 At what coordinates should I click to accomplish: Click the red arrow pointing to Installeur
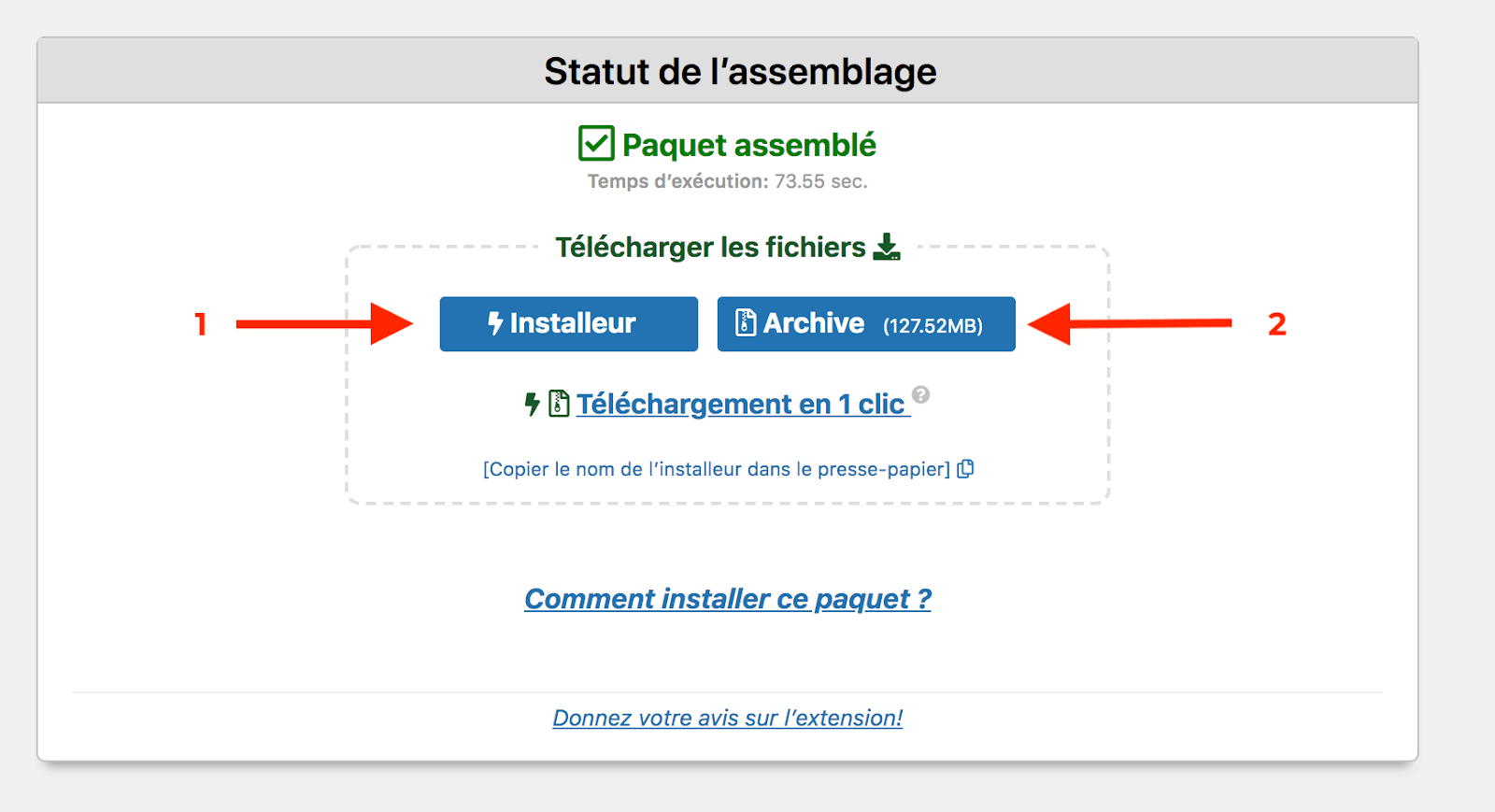(324, 323)
